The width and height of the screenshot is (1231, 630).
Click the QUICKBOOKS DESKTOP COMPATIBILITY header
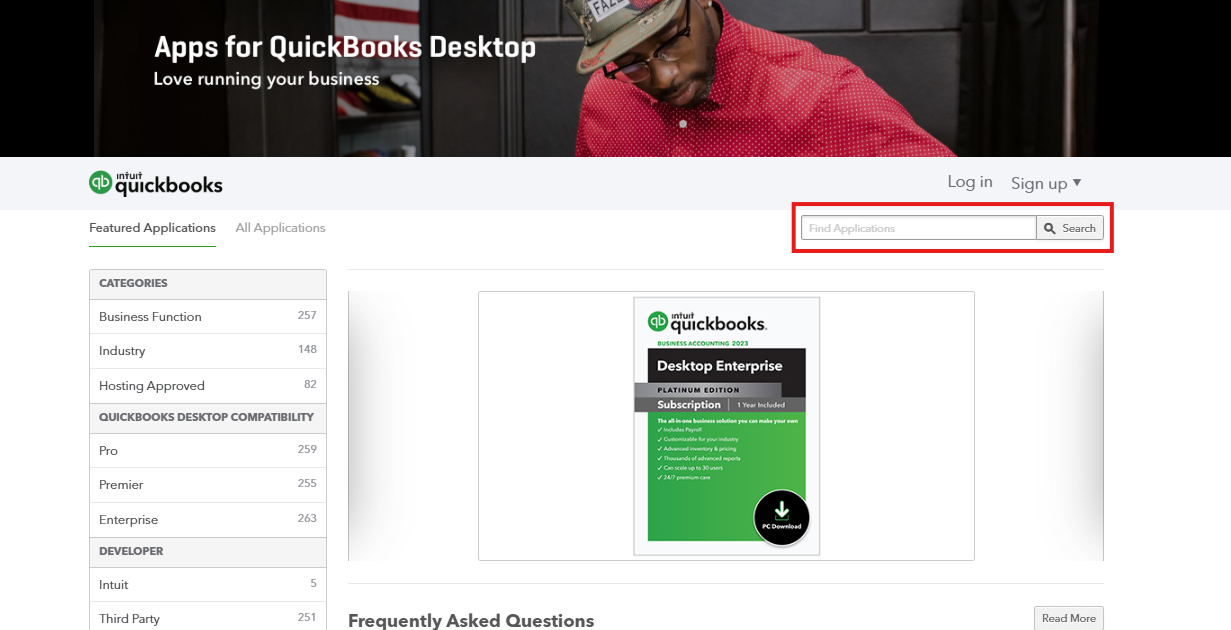tap(208, 418)
